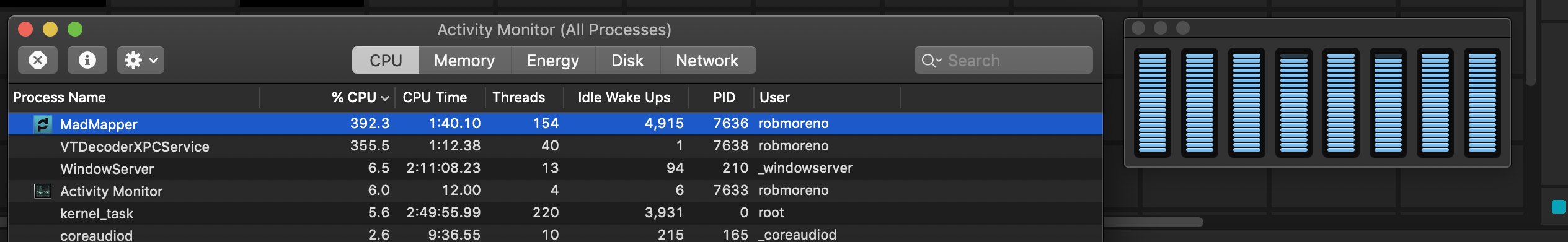Switch to the Memory tab
The width and height of the screenshot is (1568, 242).
464,60
